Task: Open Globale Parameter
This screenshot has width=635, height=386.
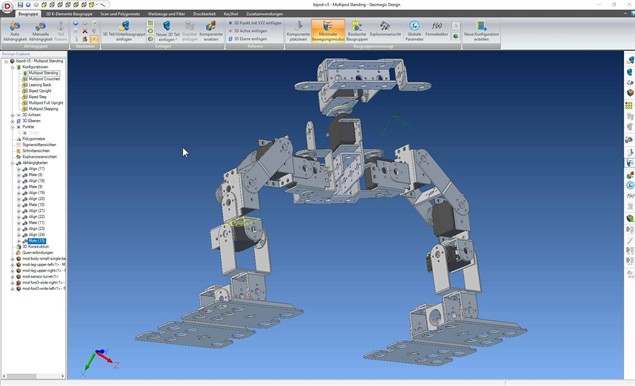Action: pyautogui.click(x=414, y=31)
